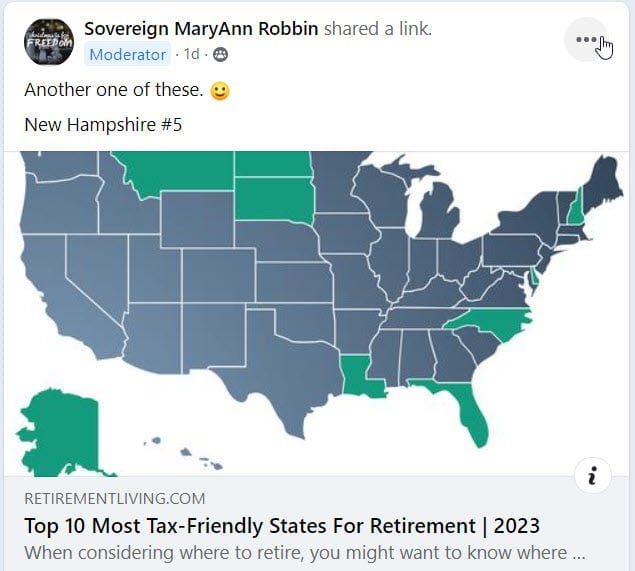Click the smiley emoji in the post

click(x=220, y=91)
